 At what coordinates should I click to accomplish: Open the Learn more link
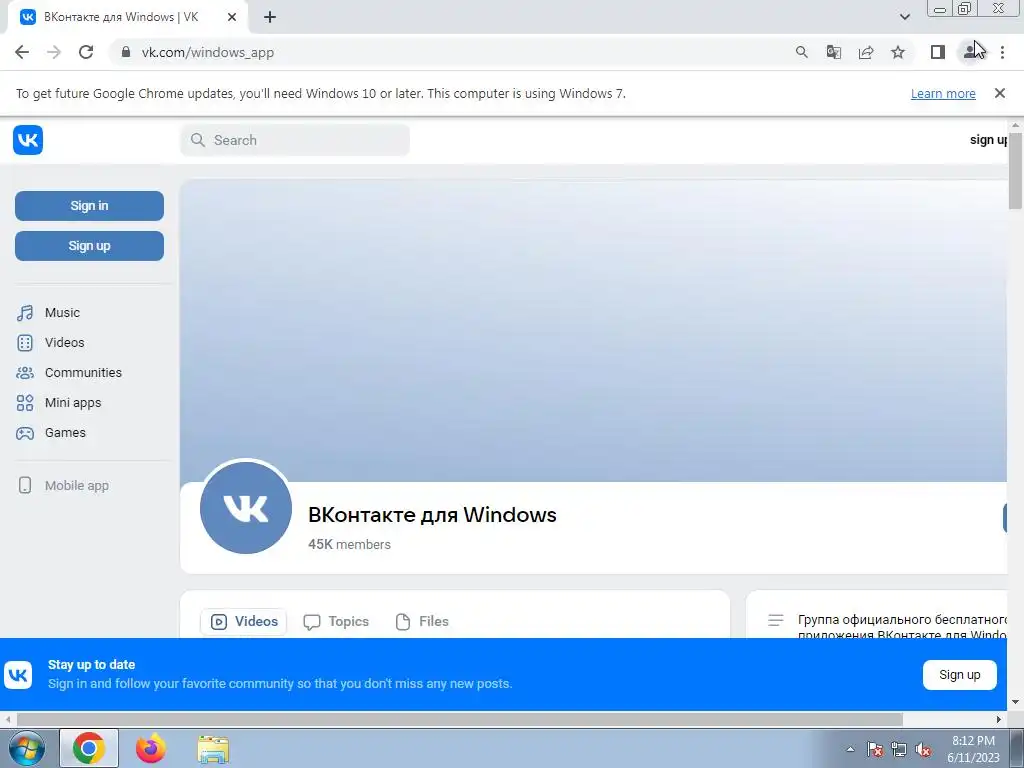pyautogui.click(x=943, y=93)
